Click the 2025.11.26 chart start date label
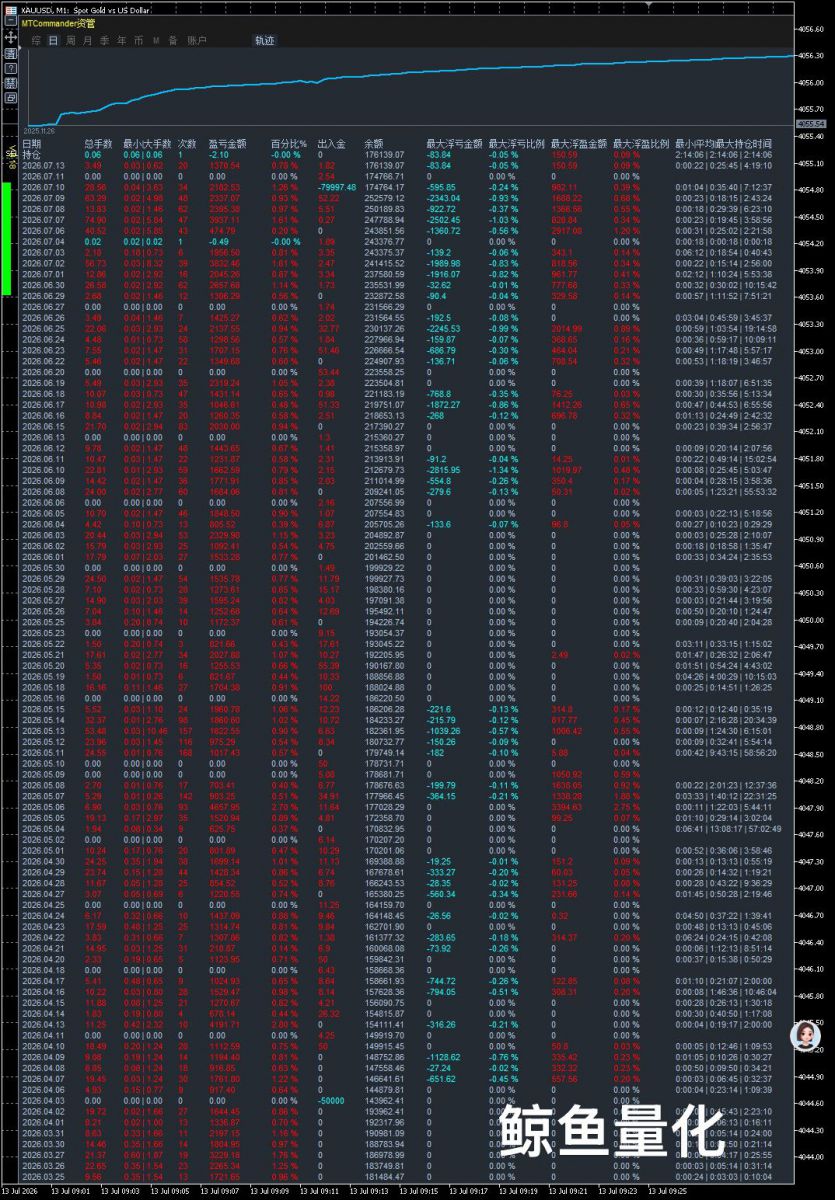835x1200 pixels. 38,129
